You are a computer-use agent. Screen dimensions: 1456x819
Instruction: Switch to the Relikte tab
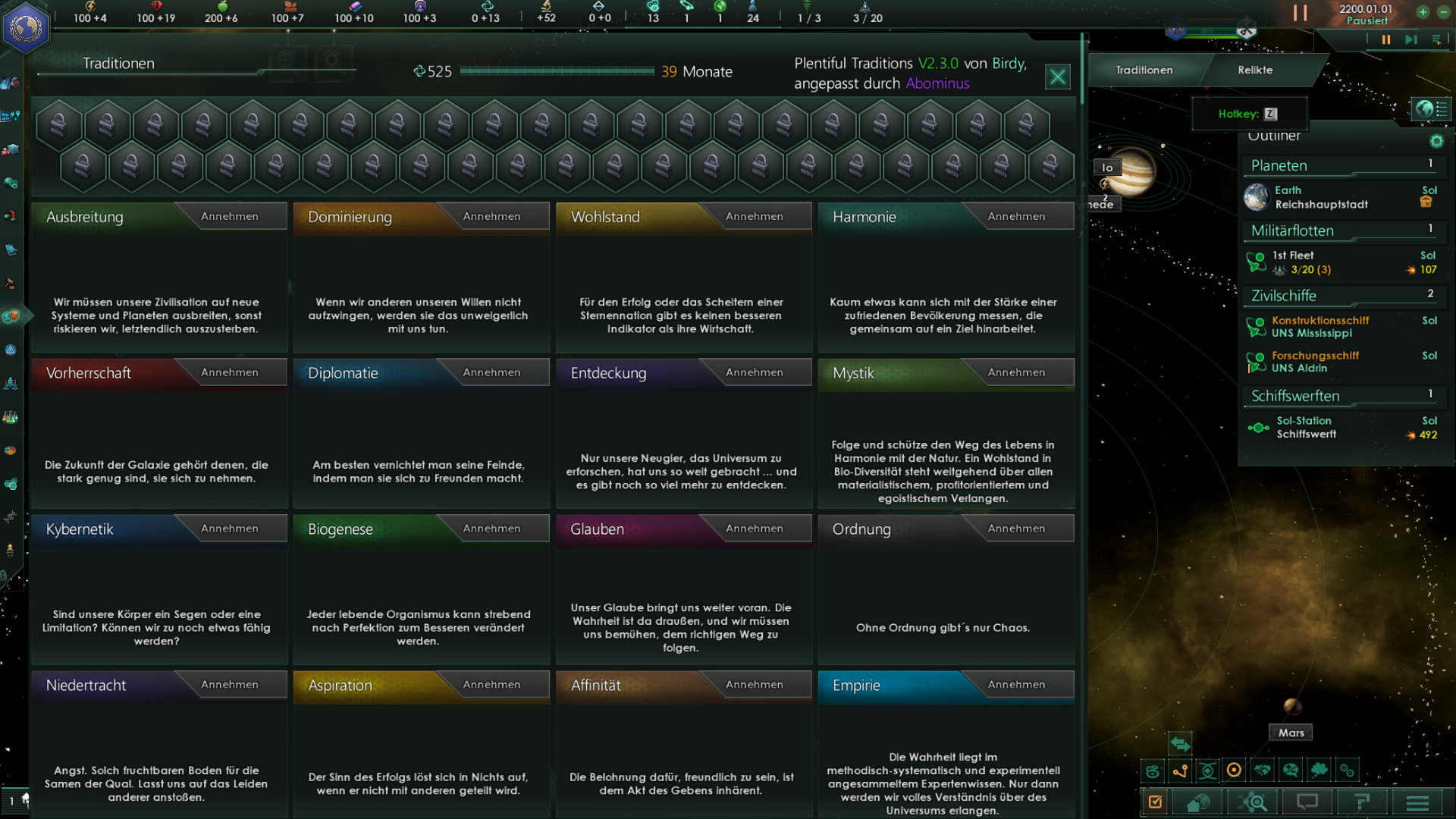point(1255,70)
